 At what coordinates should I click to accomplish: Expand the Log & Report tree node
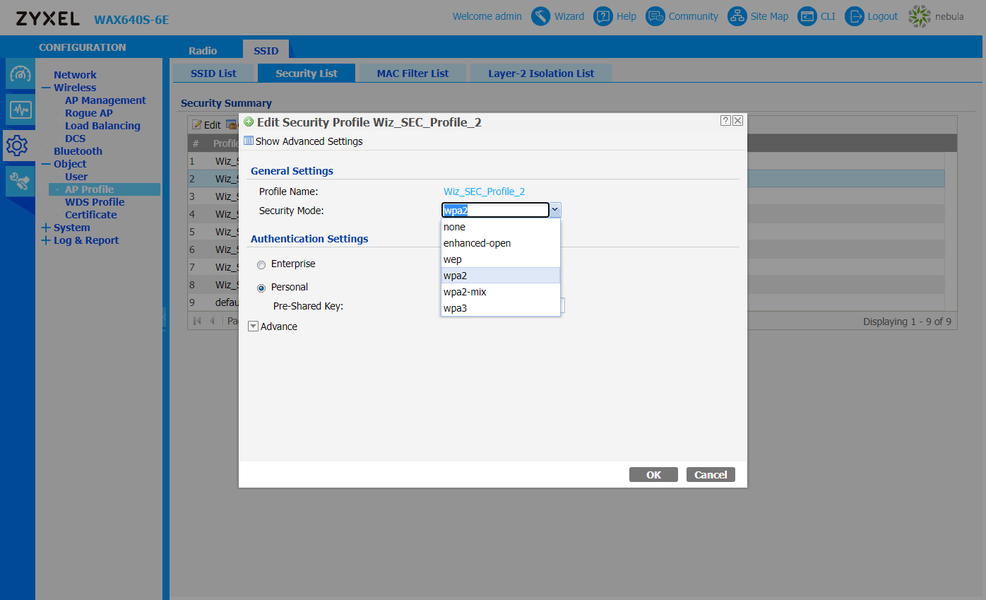point(46,240)
